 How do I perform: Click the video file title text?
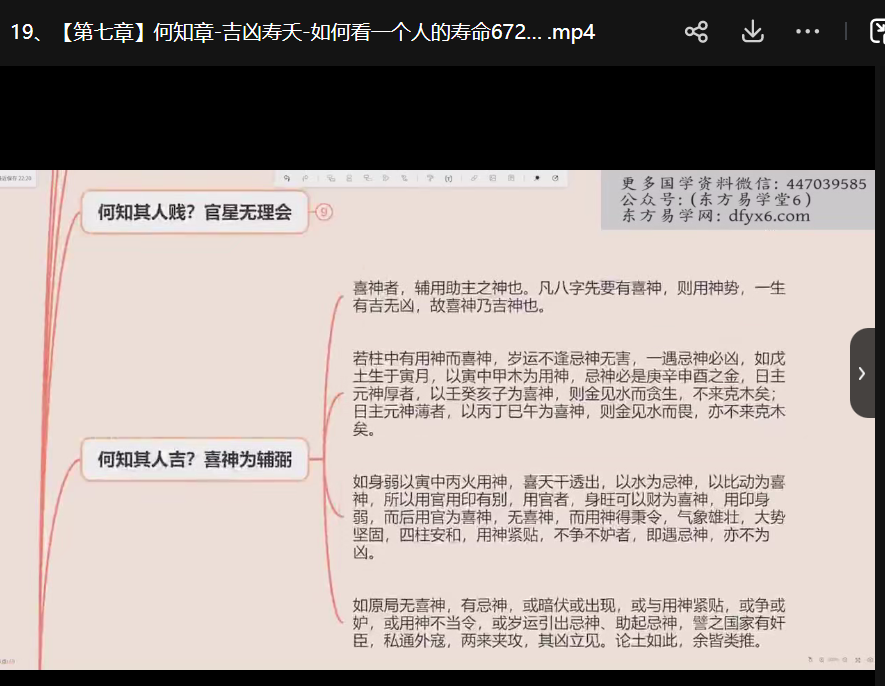point(302,32)
